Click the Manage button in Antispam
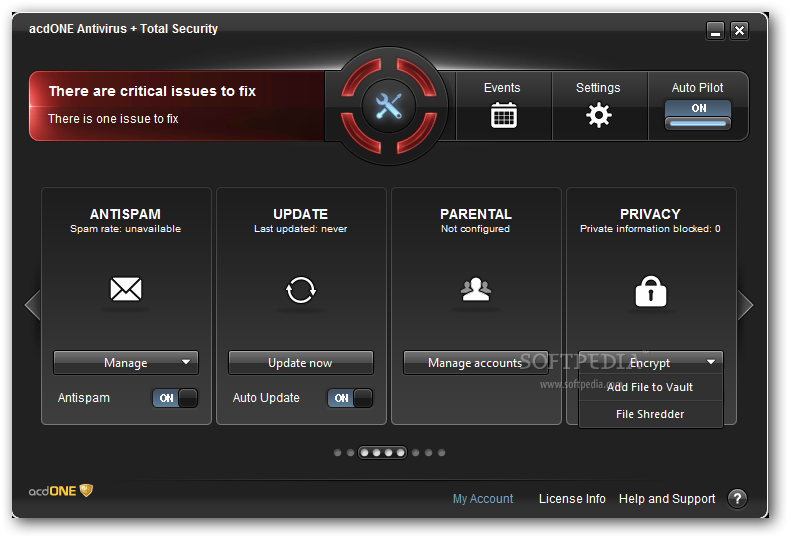The height and width of the screenshot is (538, 789). [x=126, y=363]
